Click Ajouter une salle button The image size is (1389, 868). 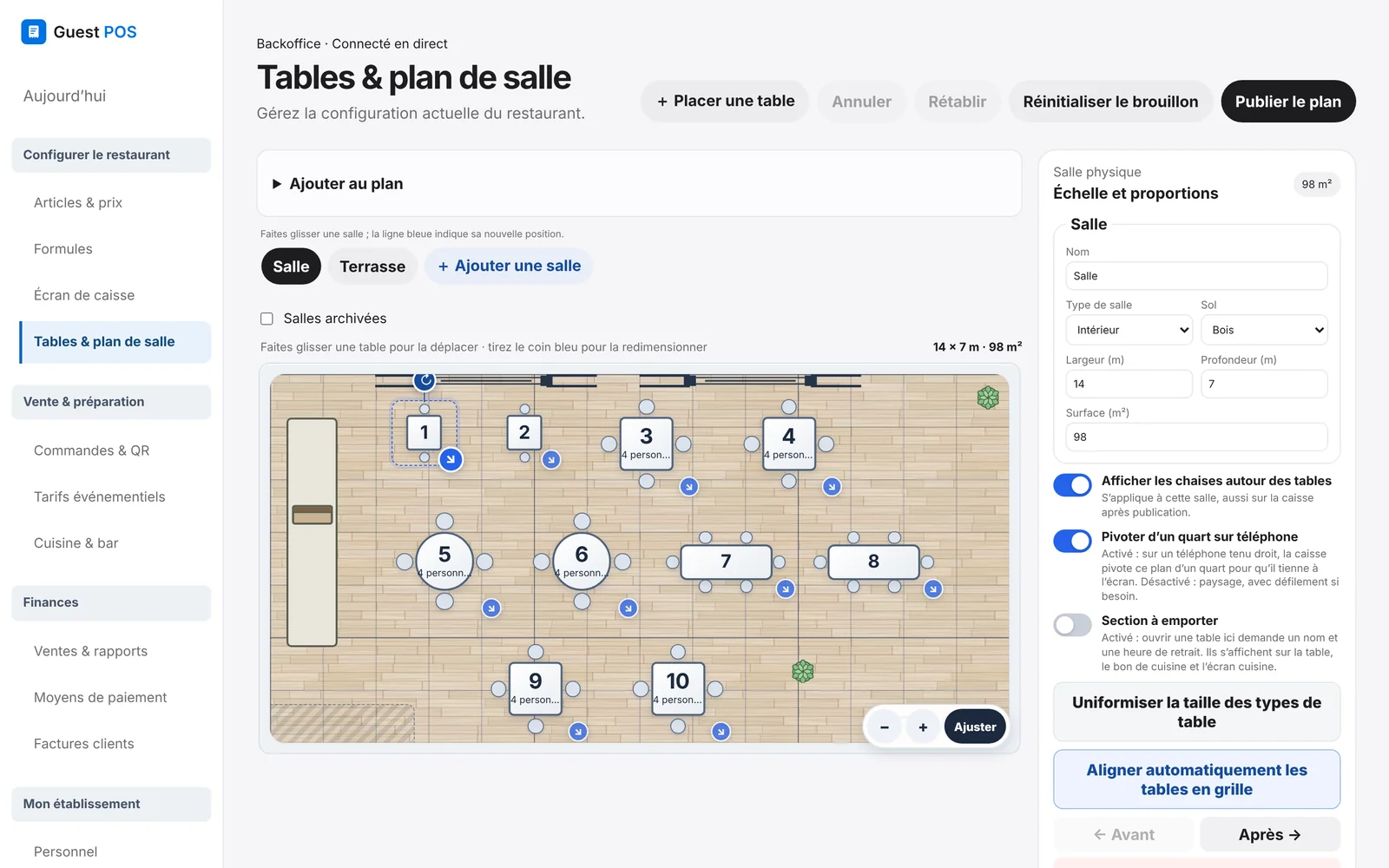point(509,266)
